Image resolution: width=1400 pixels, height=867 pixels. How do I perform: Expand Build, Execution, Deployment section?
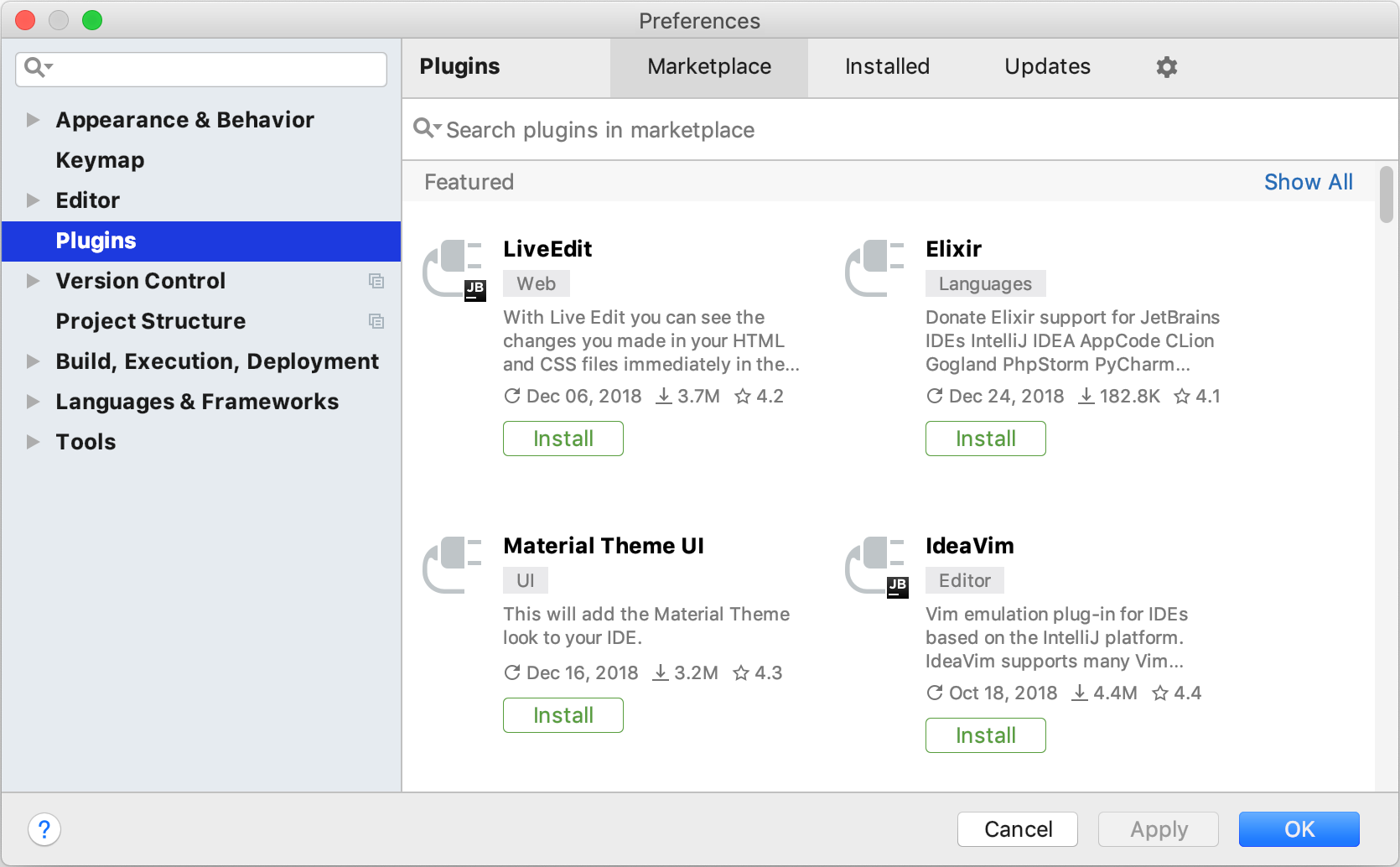click(33, 361)
